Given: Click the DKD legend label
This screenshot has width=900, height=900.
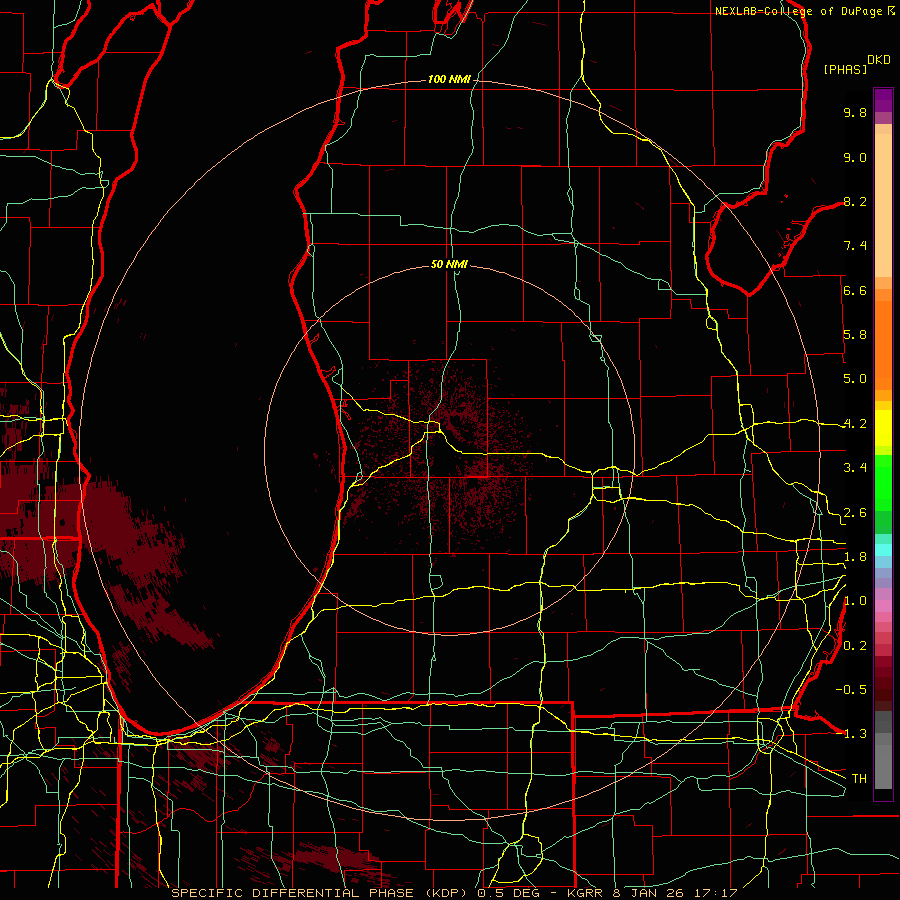Looking at the screenshot, I should pos(878,60).
